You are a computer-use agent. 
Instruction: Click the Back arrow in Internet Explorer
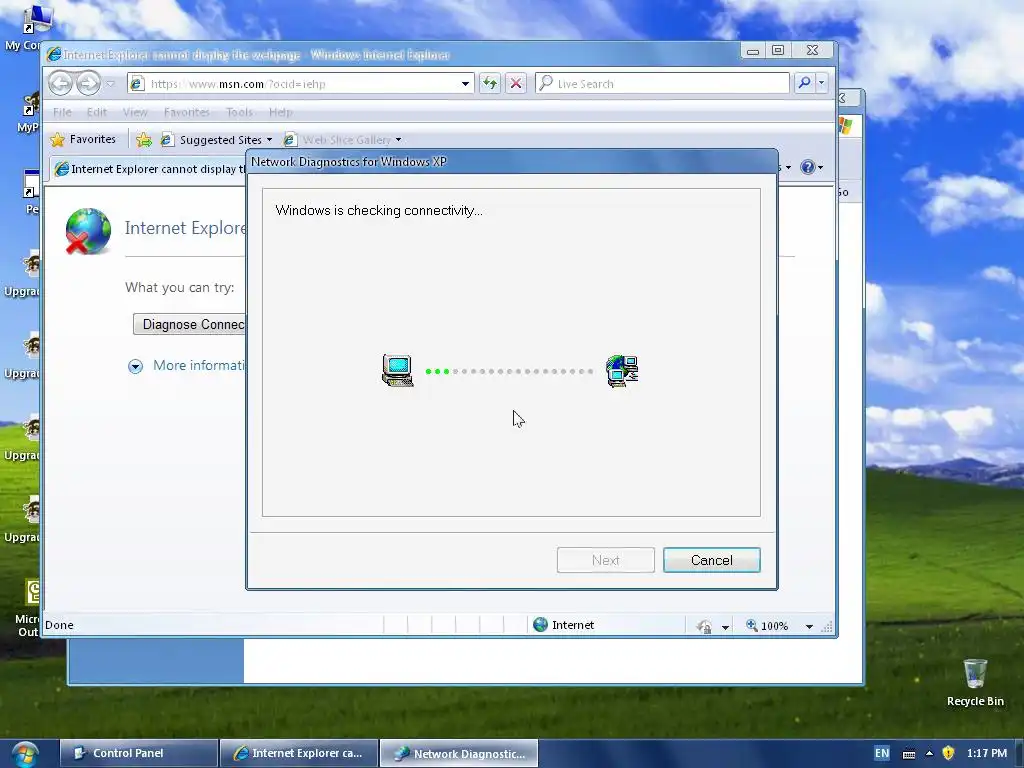[61, 84]
